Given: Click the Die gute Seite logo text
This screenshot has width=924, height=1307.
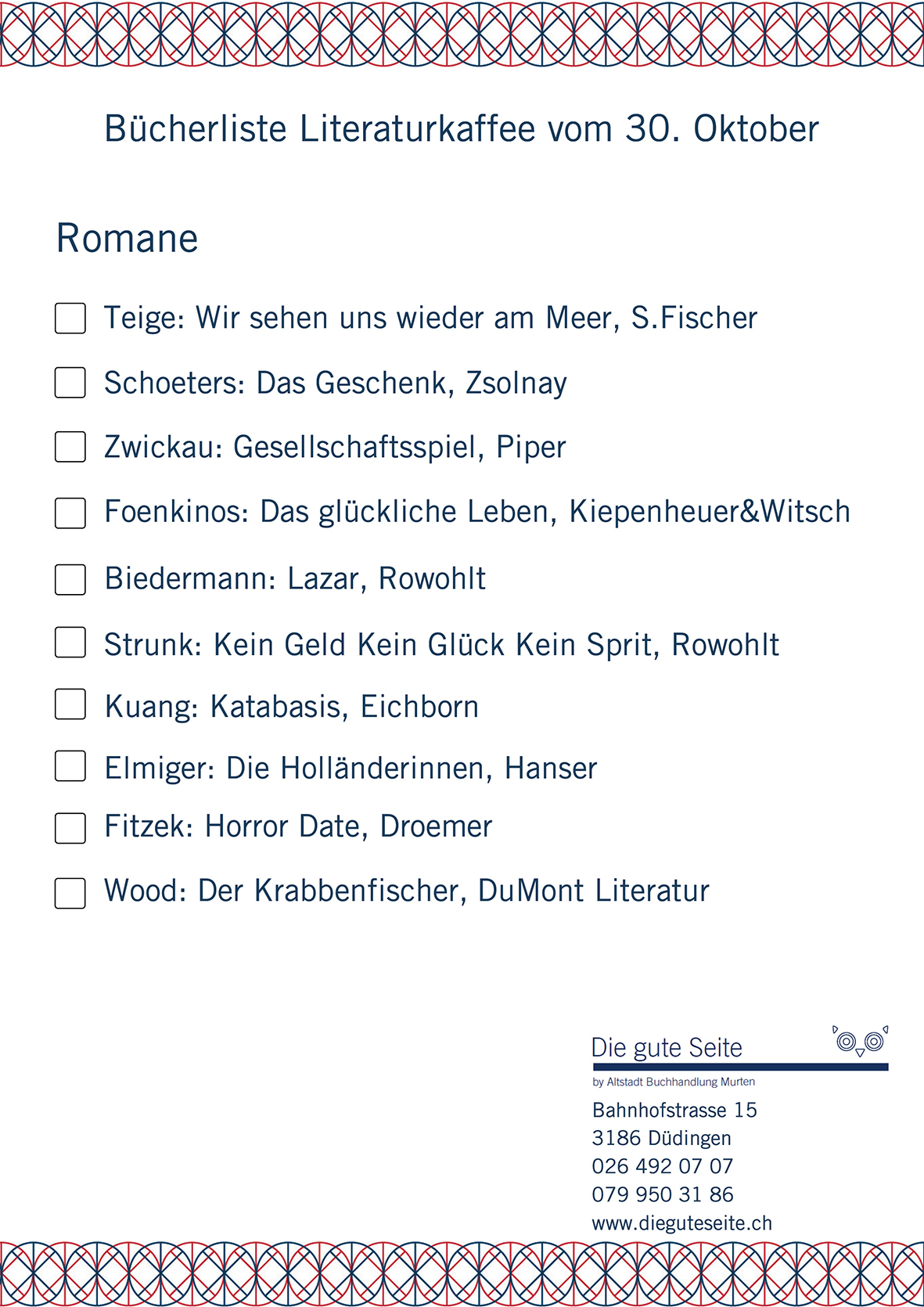Looking at the screenshot, I should click(x=667, y=1048).
